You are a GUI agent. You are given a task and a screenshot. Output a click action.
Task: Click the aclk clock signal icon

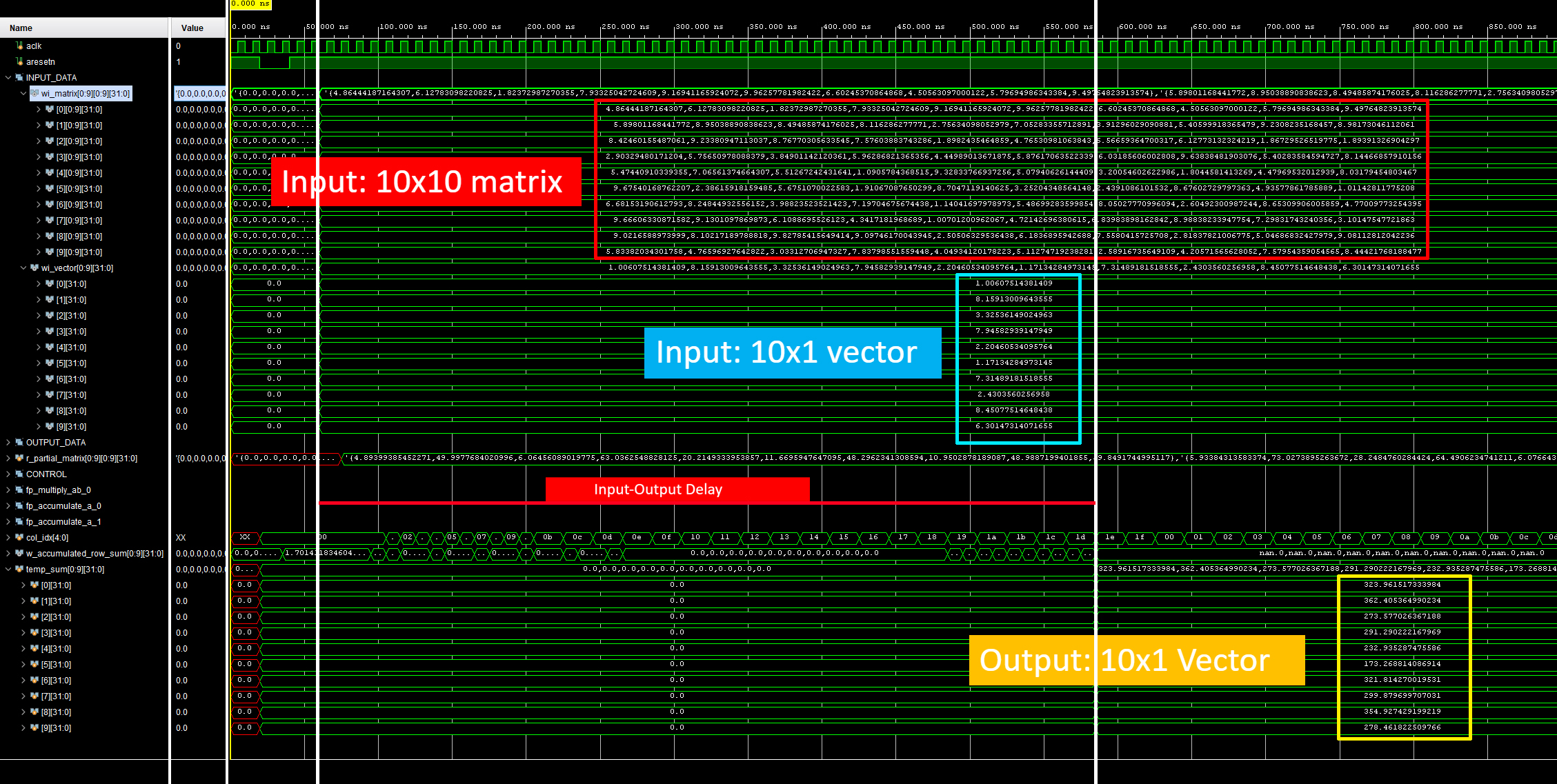(x=19, y=46)
